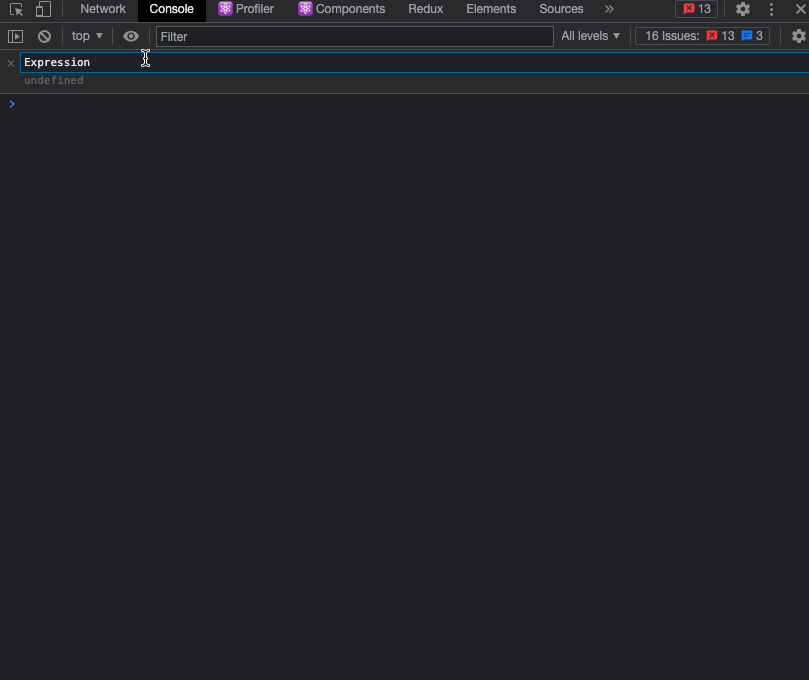Click the secondary settings gear on the filter bar
The image size is (809, 680).
coord(799,35)
